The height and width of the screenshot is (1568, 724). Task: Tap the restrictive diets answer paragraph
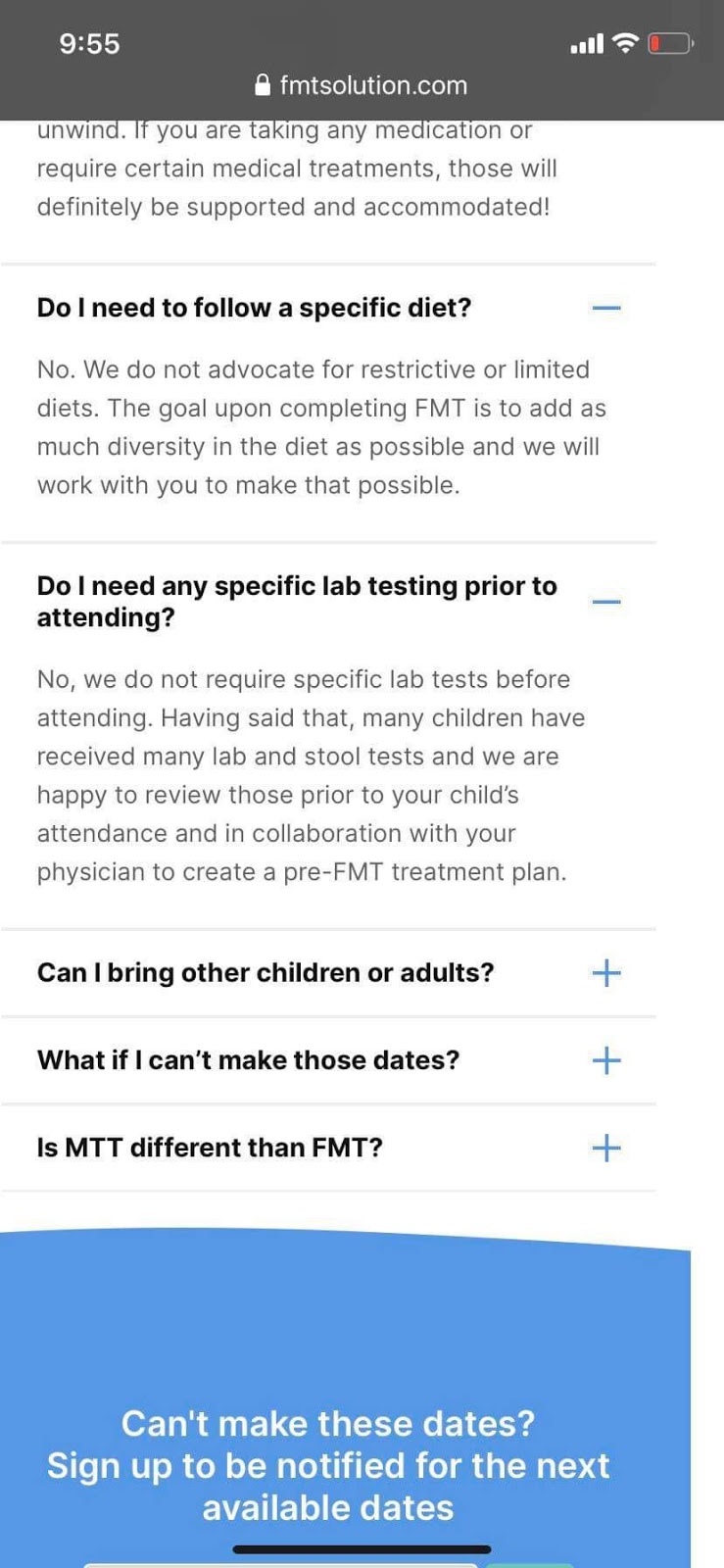point(321,427)
